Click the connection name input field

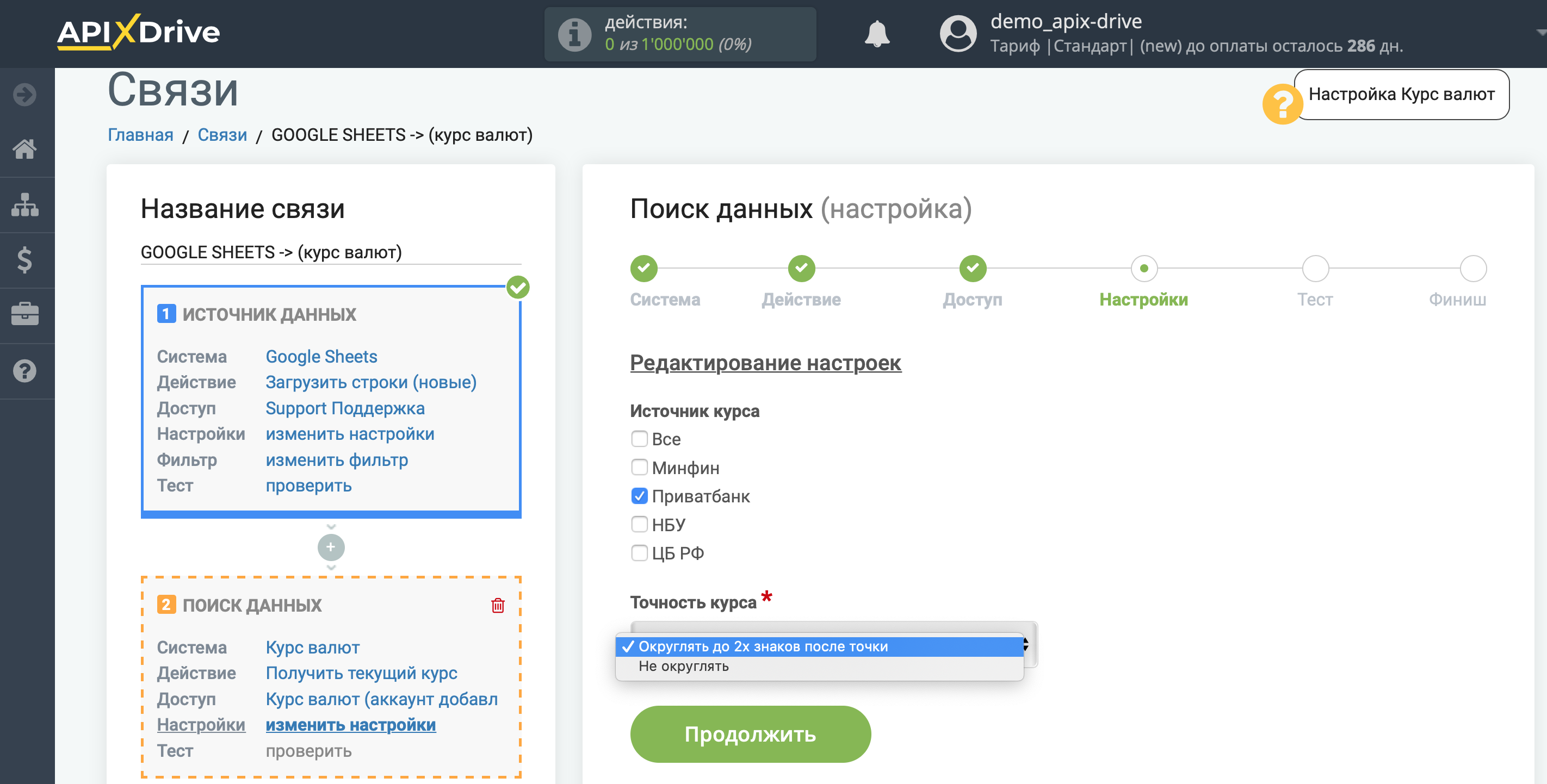coord(331,252)
